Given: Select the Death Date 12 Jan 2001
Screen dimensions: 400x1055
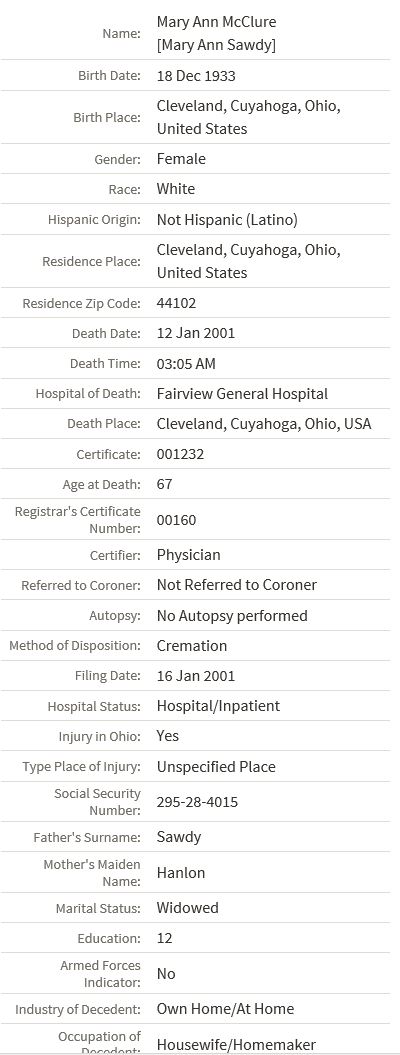Looking at the screenshot, I should pyautogui.click(x=196, y=333).
